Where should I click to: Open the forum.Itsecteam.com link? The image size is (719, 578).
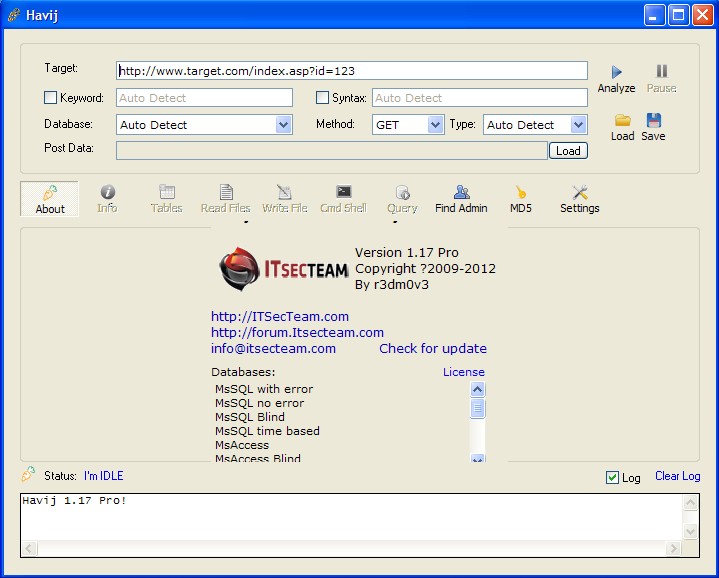tap(297, 332)
